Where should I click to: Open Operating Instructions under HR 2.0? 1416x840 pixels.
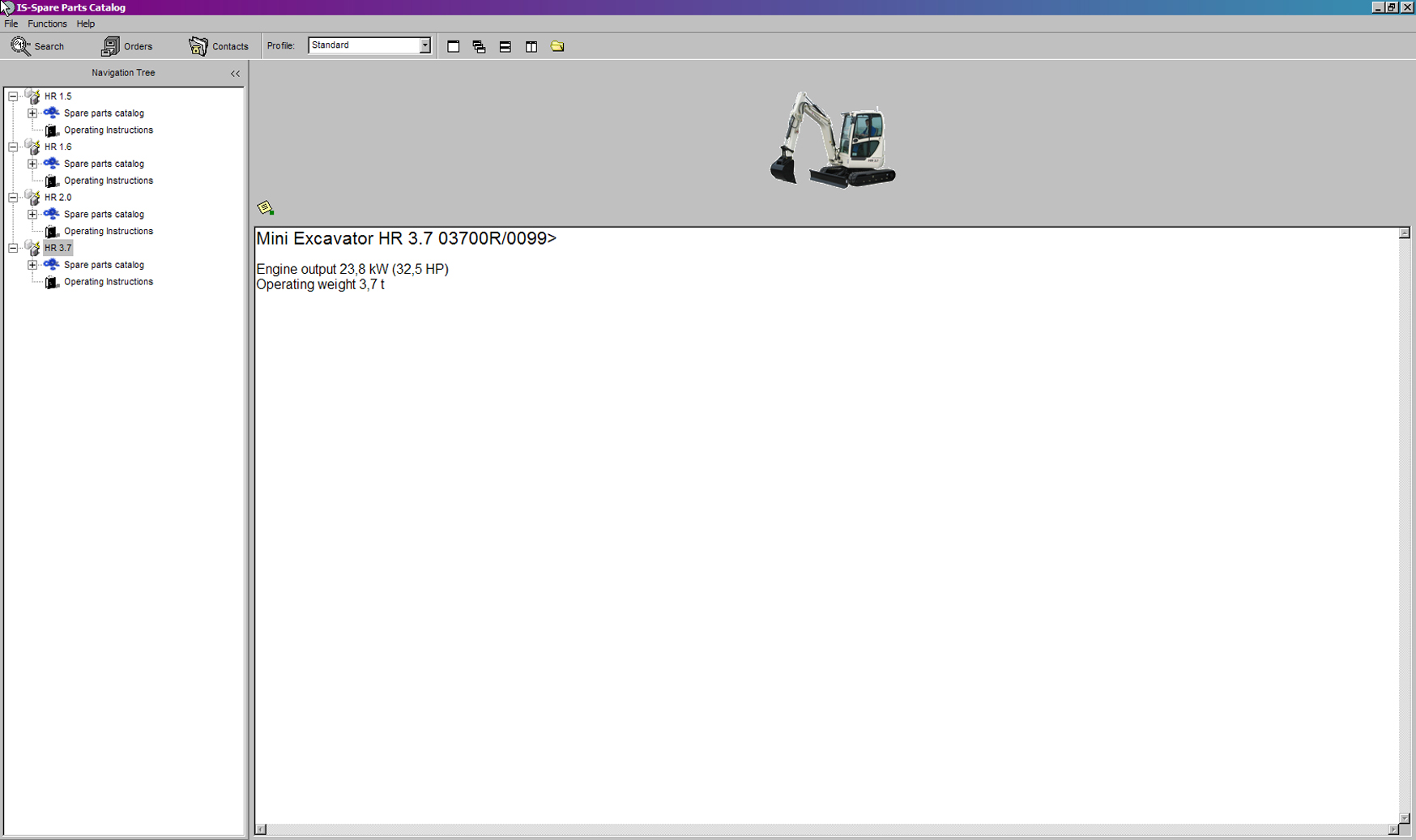[108, 232]
